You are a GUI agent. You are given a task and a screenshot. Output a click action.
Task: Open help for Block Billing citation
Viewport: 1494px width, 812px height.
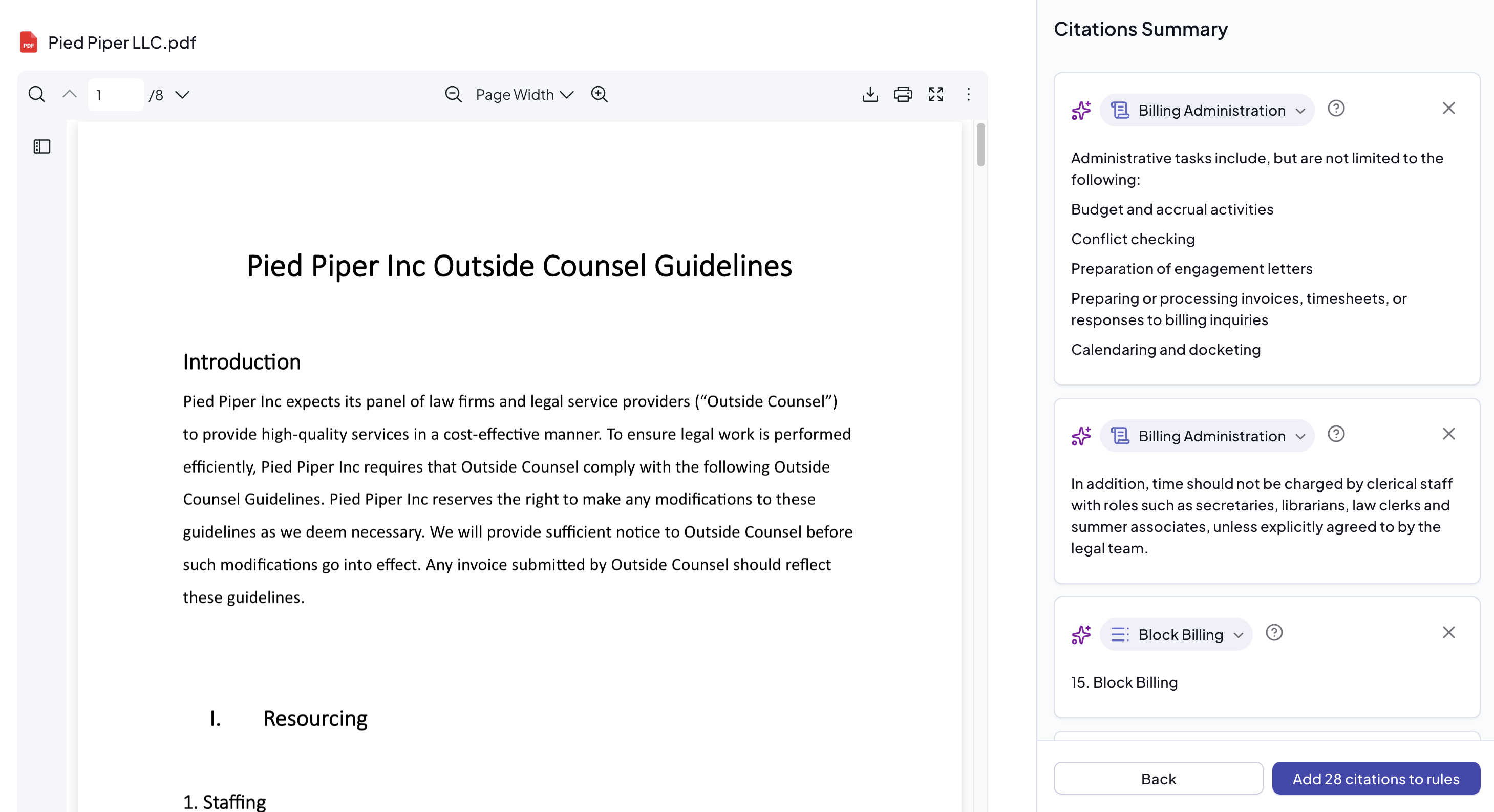pos(1274,632)
